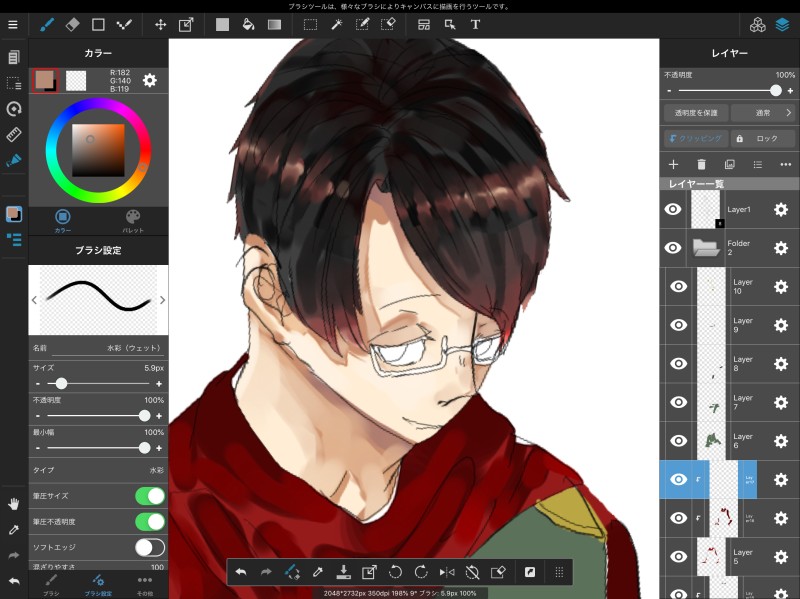Click the brush name field 水彩(ウェット)
The image size is (800, 599).
coord(107,348)
